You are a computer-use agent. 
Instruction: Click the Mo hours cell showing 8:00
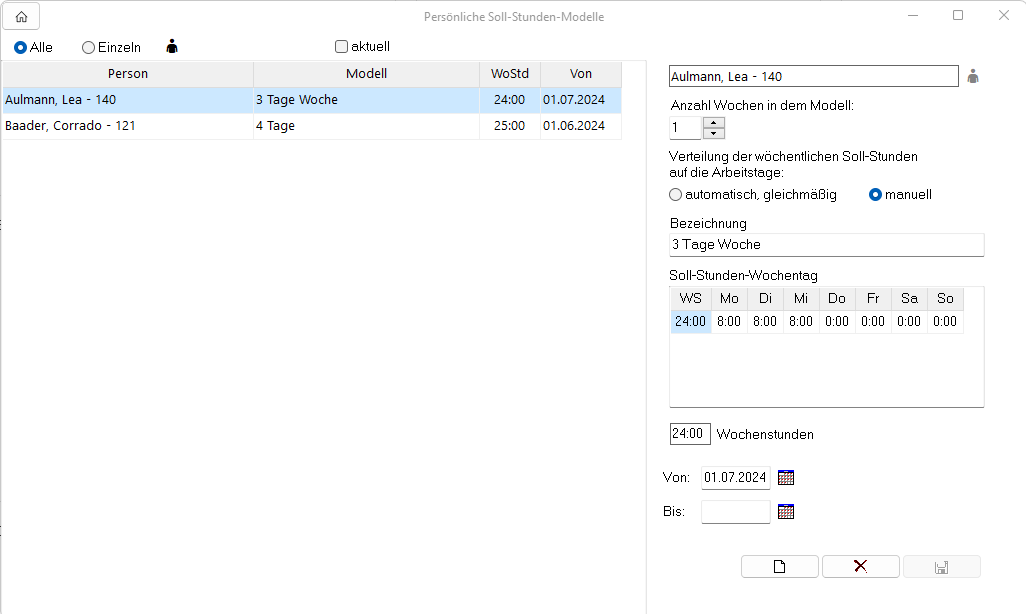pos(729,322)
